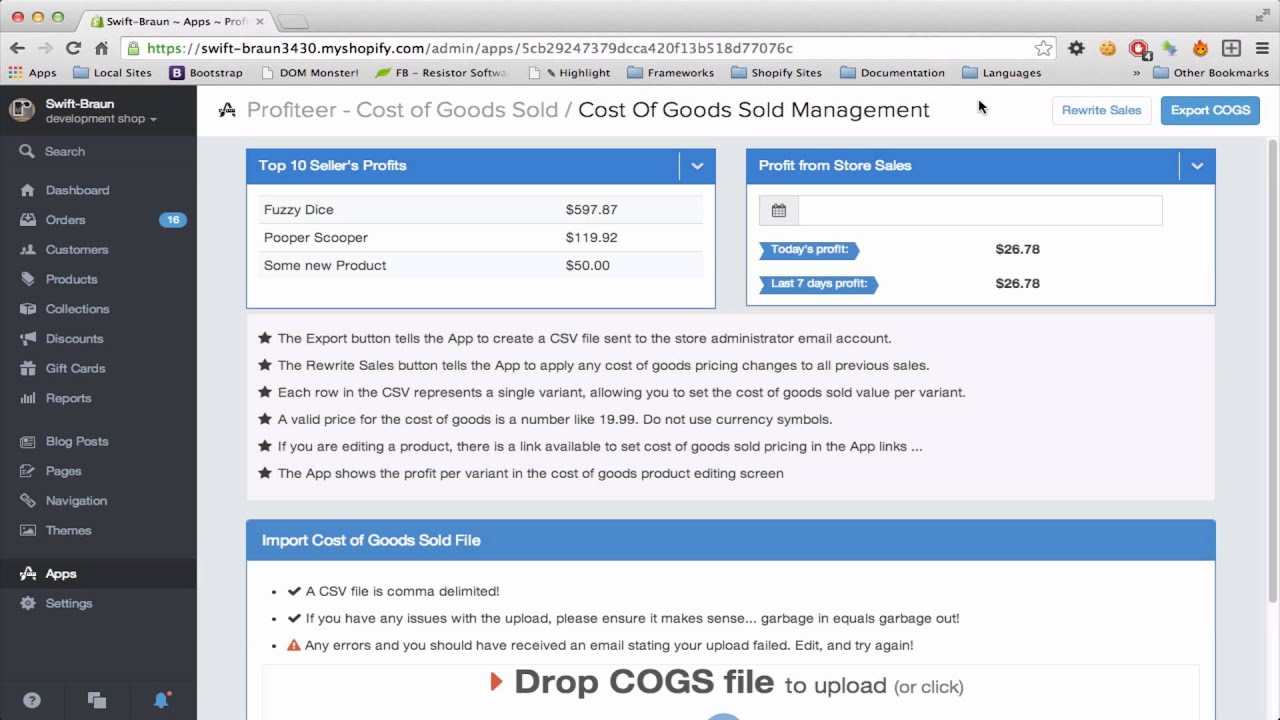Click the plus-box extension icon
This screenshot has height=720, width=1280.
[x=1231, y=48]
